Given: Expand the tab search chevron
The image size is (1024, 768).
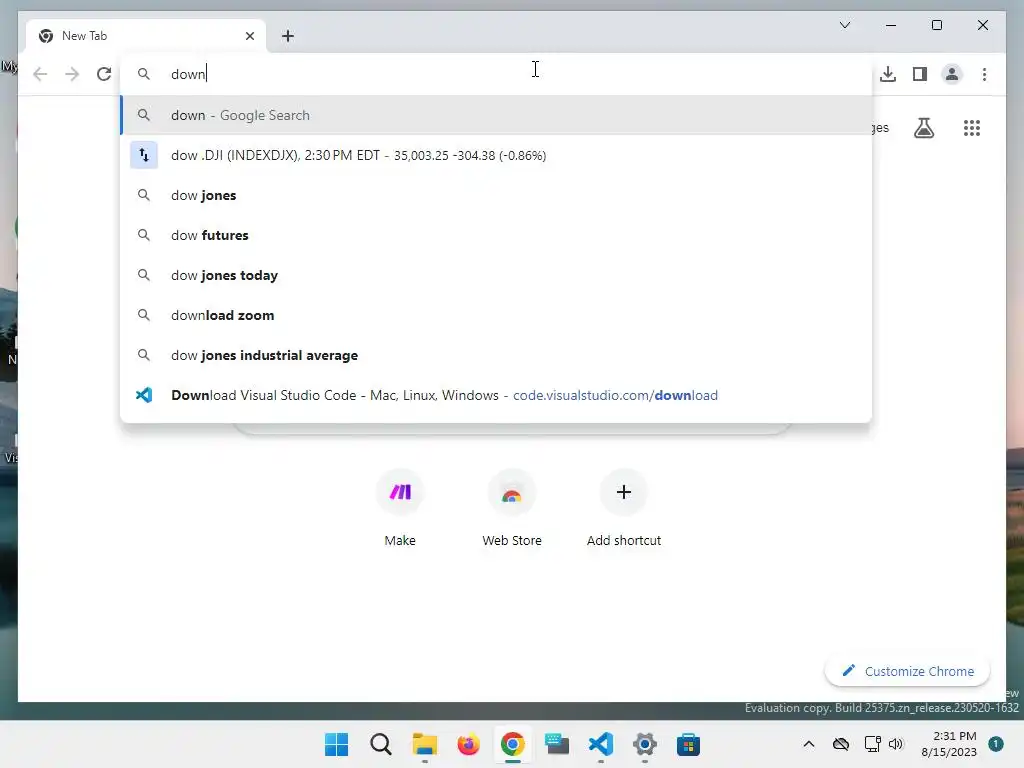Looking at the screenshot, I should pyautogui.click(x=844, y=25).
